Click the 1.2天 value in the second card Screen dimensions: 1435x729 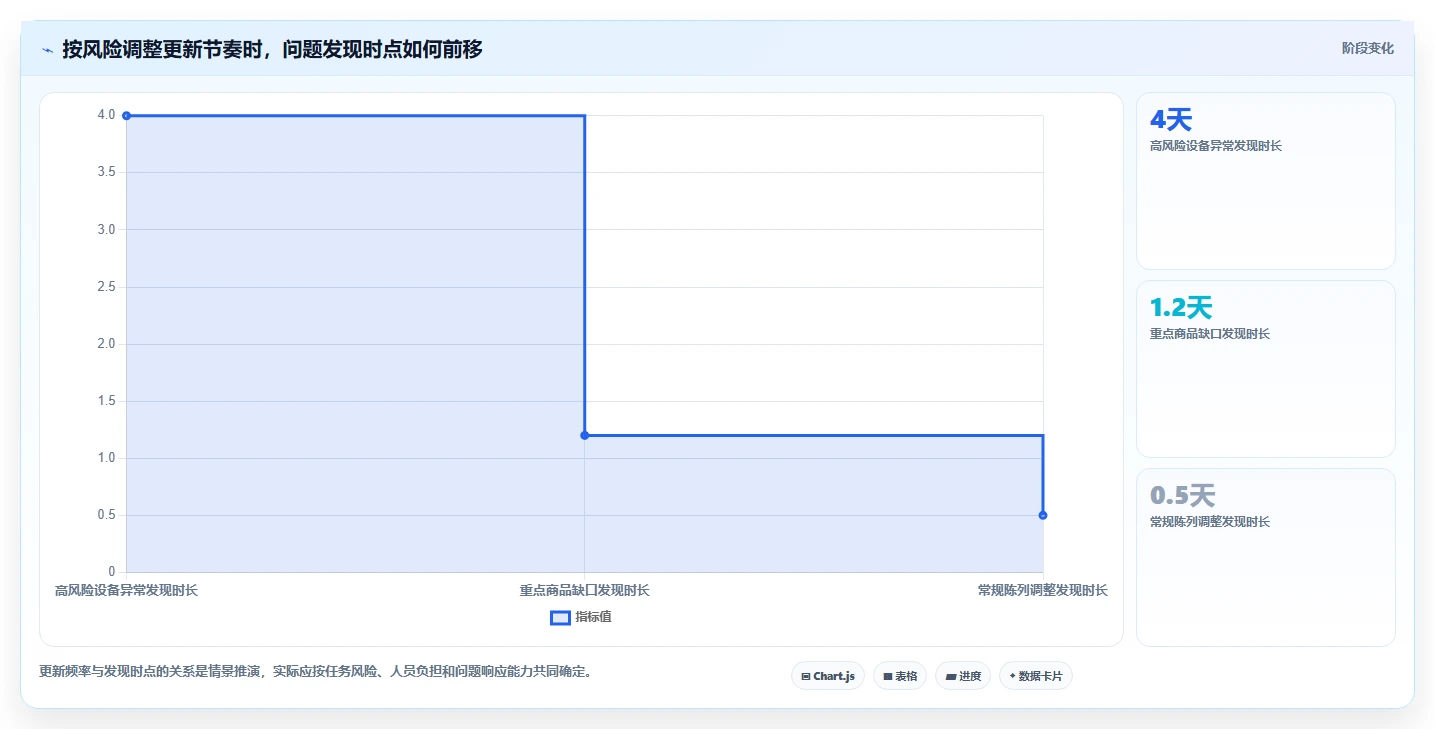1181,308
